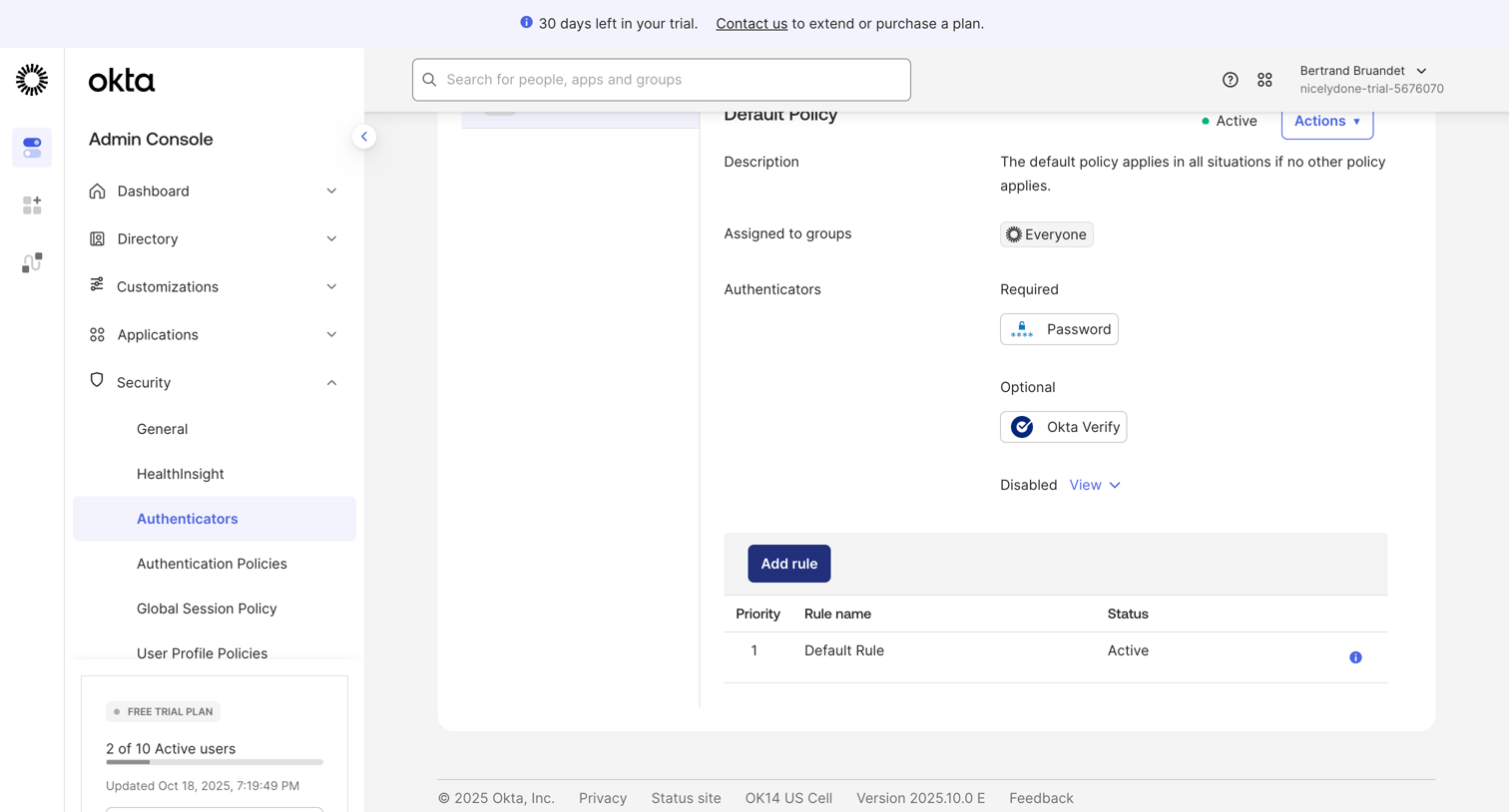
Task: Click the Add rule button
Action: tap(788, 564)
